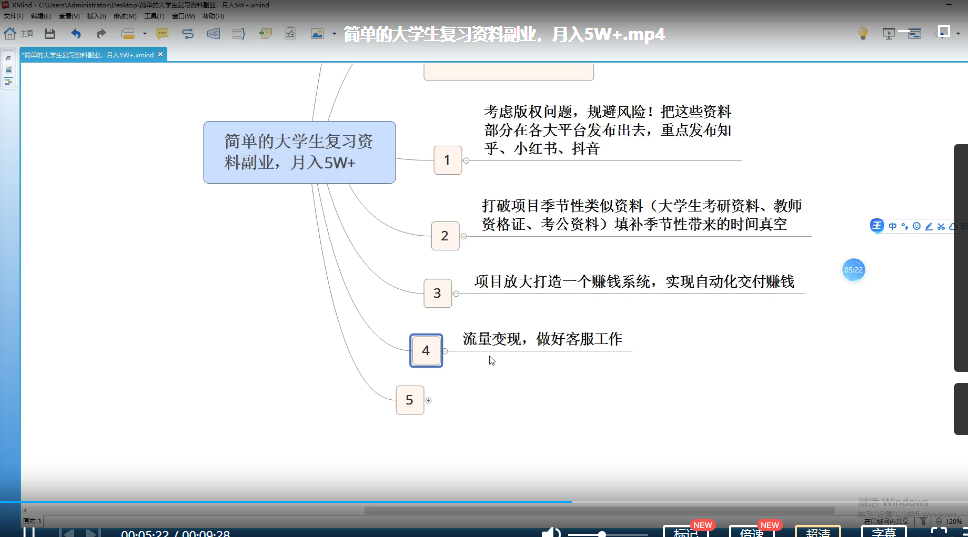Screen dimensions: 968x537
Task: Toggle video fullscreen icon
Action: click(x=938, y=532)
